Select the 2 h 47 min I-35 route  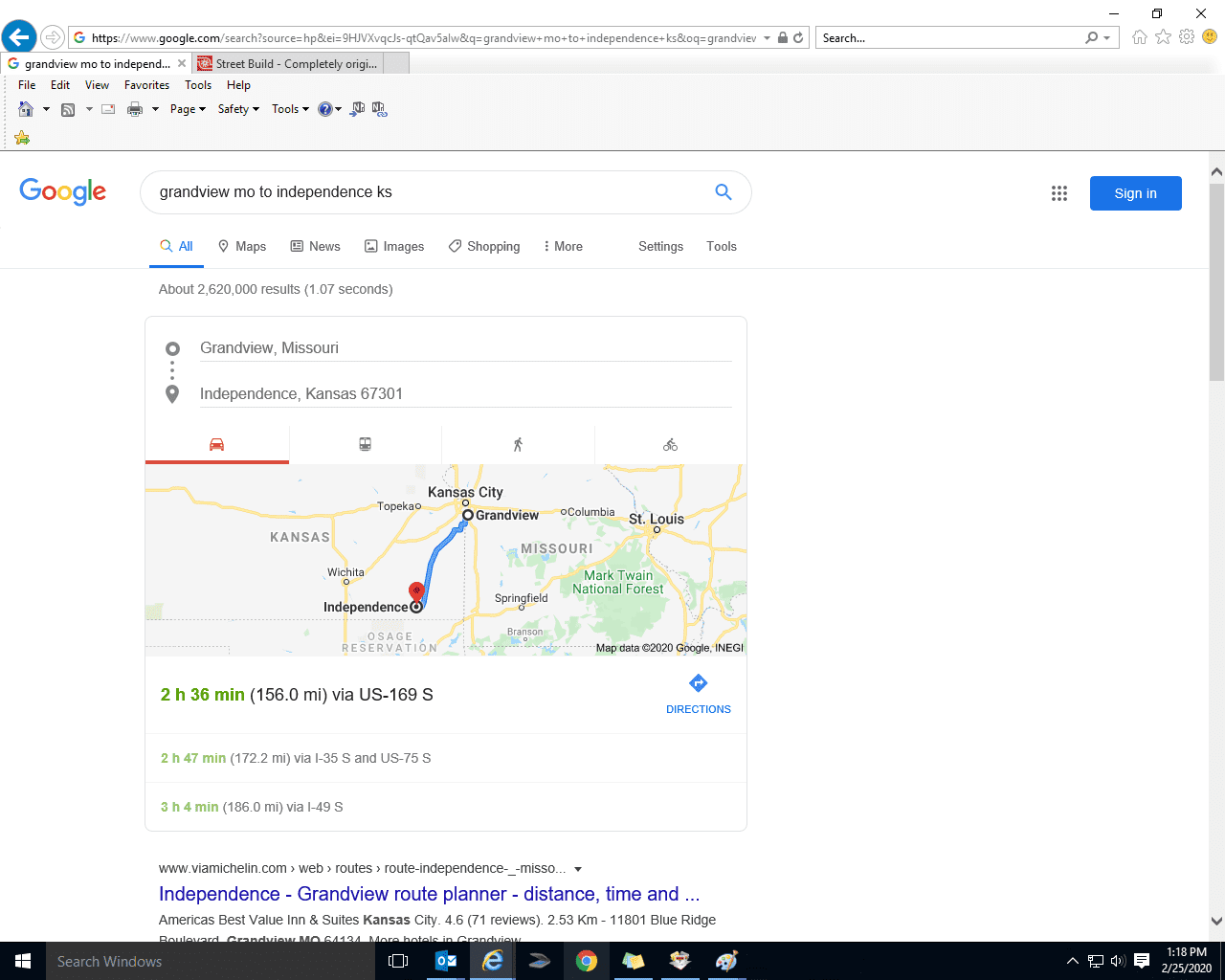coord(446,758)
